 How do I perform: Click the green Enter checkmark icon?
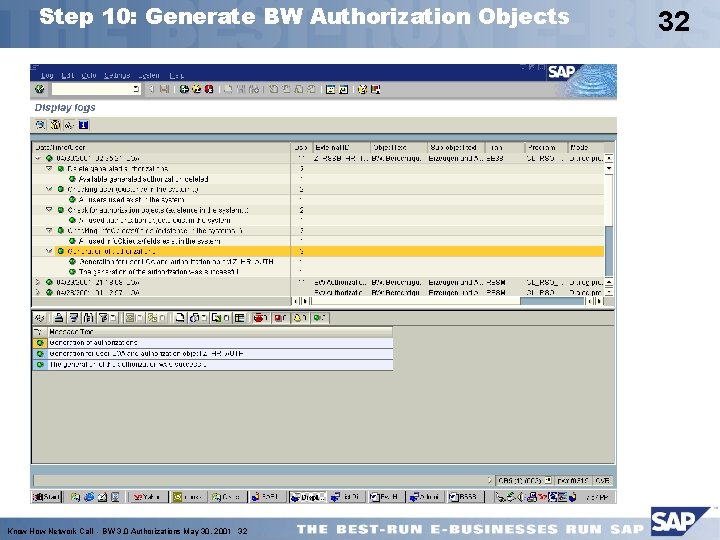(x=40, y=89)
